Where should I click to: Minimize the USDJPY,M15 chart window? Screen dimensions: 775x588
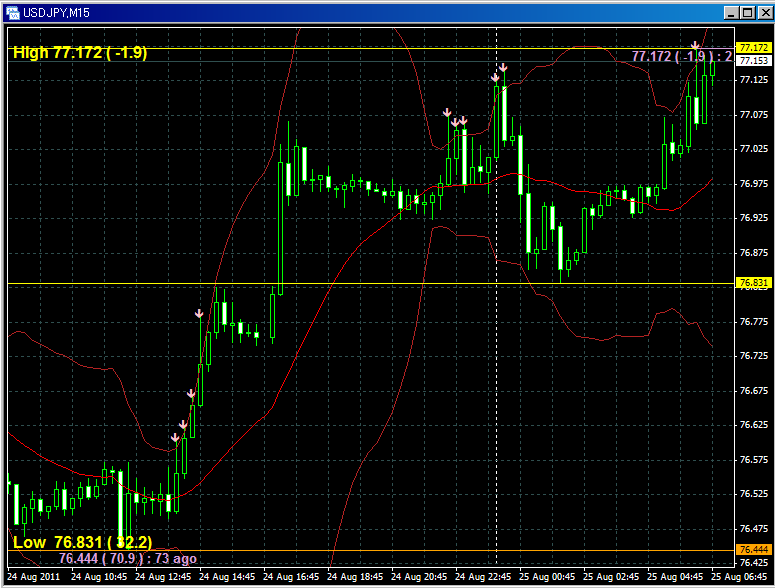pos(731,12)
